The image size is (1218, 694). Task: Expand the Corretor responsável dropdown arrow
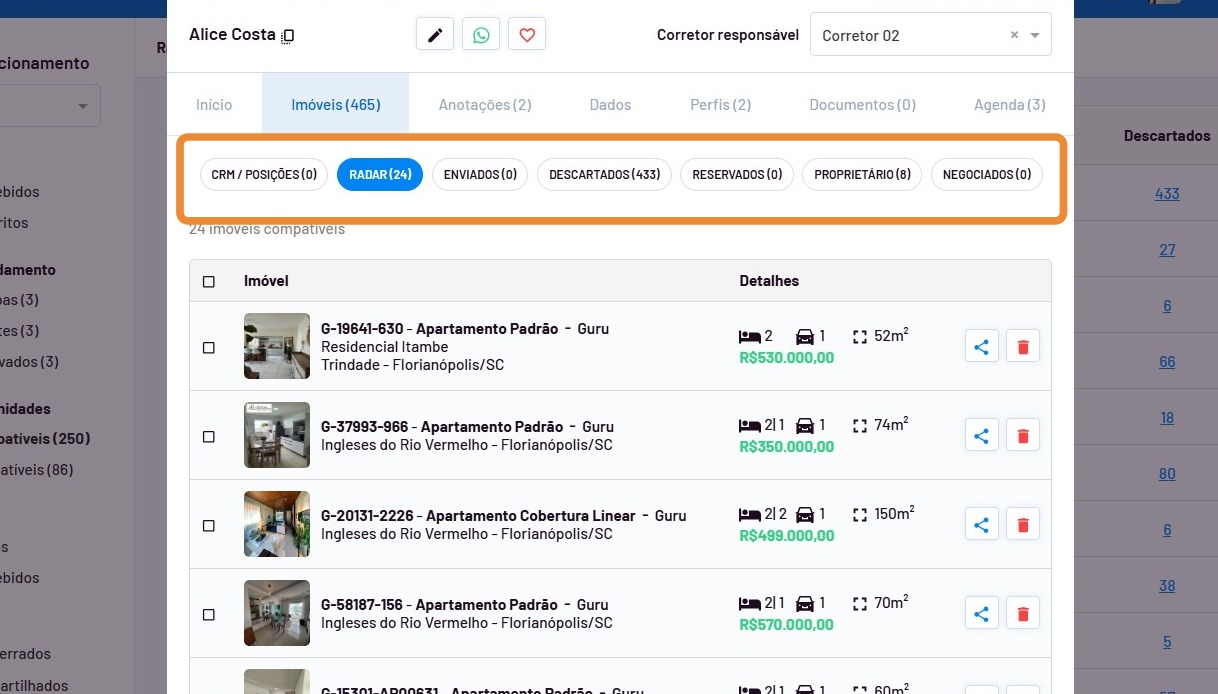pyautogui.click(x=1035, y=35)
